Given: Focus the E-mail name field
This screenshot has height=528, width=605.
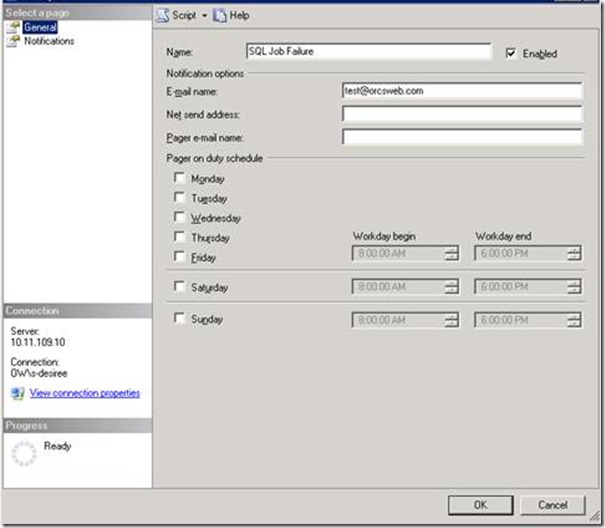Looking at the screenshot, I should [461, 91].
